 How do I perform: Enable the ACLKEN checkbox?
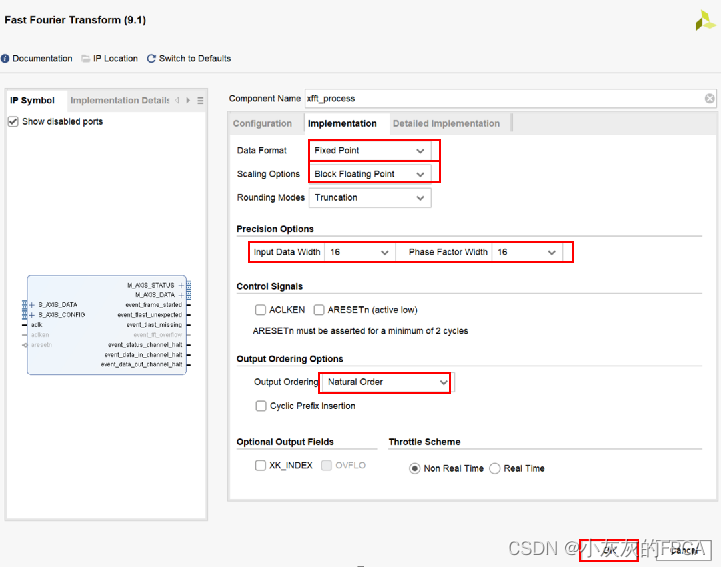[260, 310]
